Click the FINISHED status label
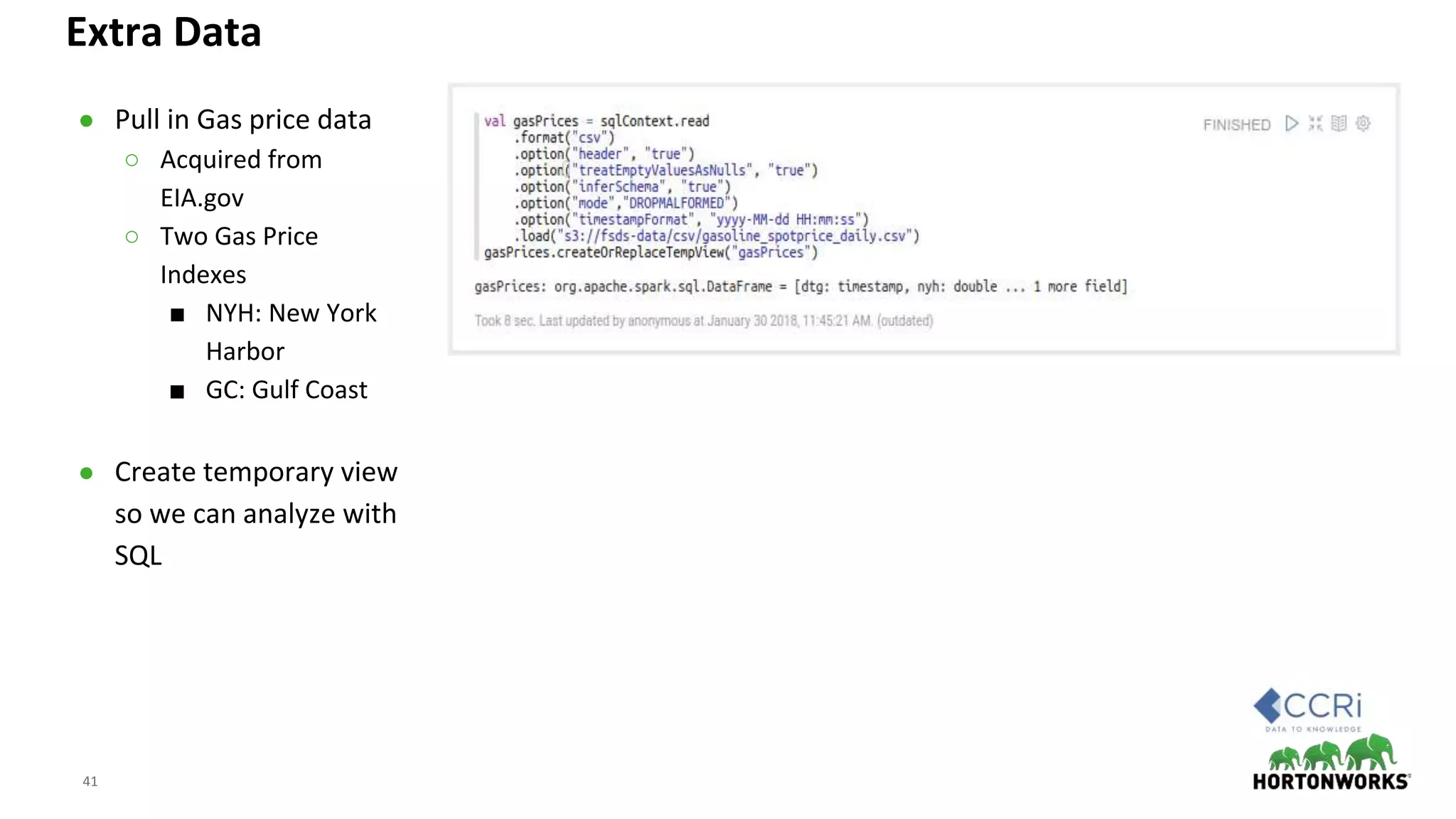Screen dimensions: 1456x819 click(x=1236, y=125)
